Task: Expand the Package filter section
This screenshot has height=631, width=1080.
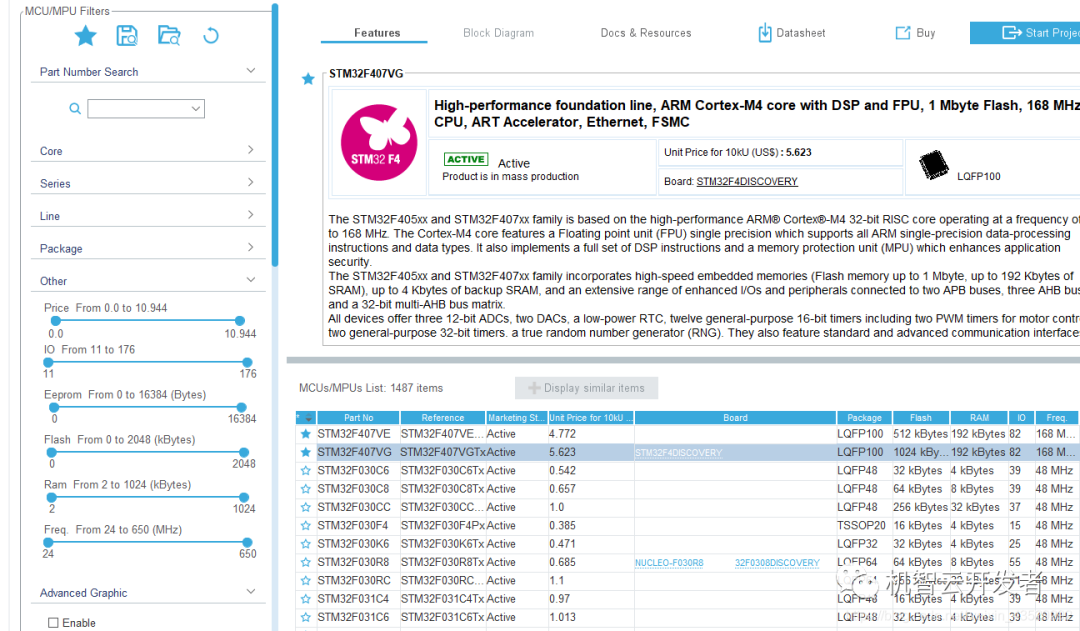Action: pyautogui.click(x=251, y=247)
